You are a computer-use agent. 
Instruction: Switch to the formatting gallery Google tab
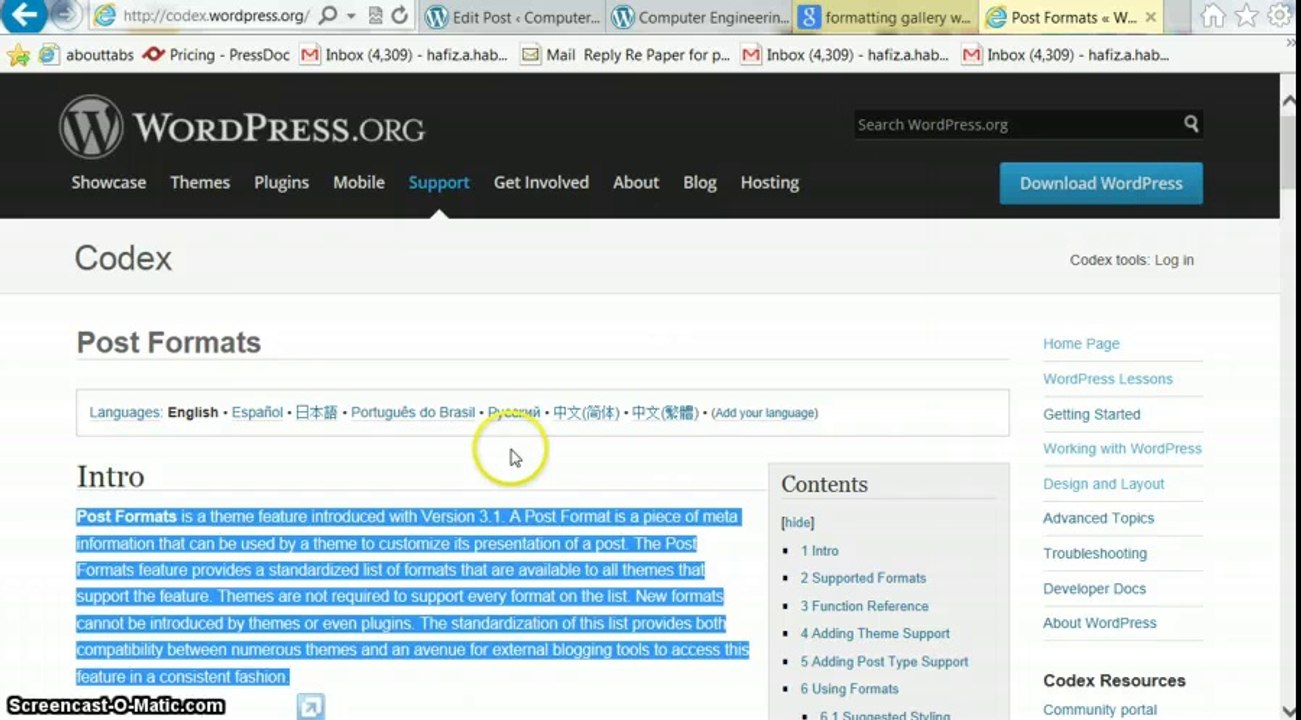tap(886, 17)
